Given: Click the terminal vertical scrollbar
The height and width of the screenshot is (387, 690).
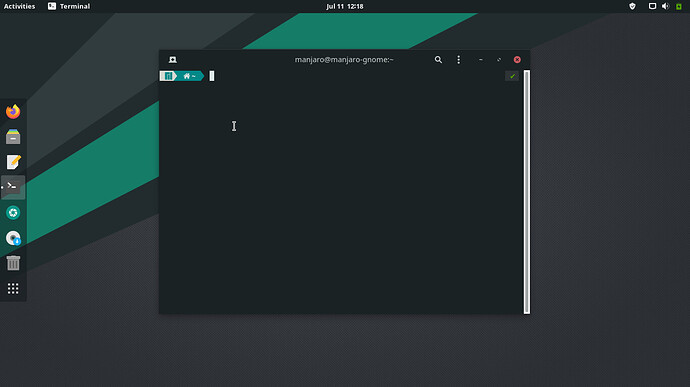Looking at the screenshot, I should click(527, 192).
